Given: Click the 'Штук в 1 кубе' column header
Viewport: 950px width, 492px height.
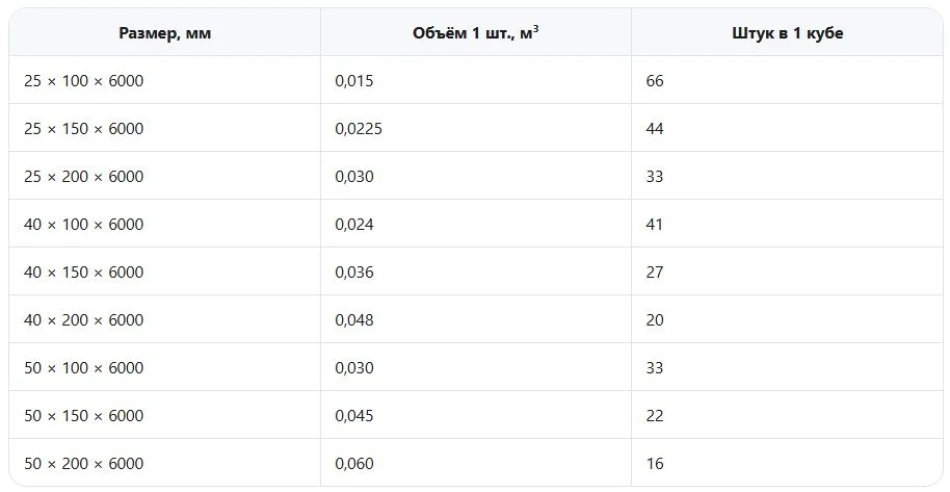Looking at the screenshot, I should click(x=788, y=33).
